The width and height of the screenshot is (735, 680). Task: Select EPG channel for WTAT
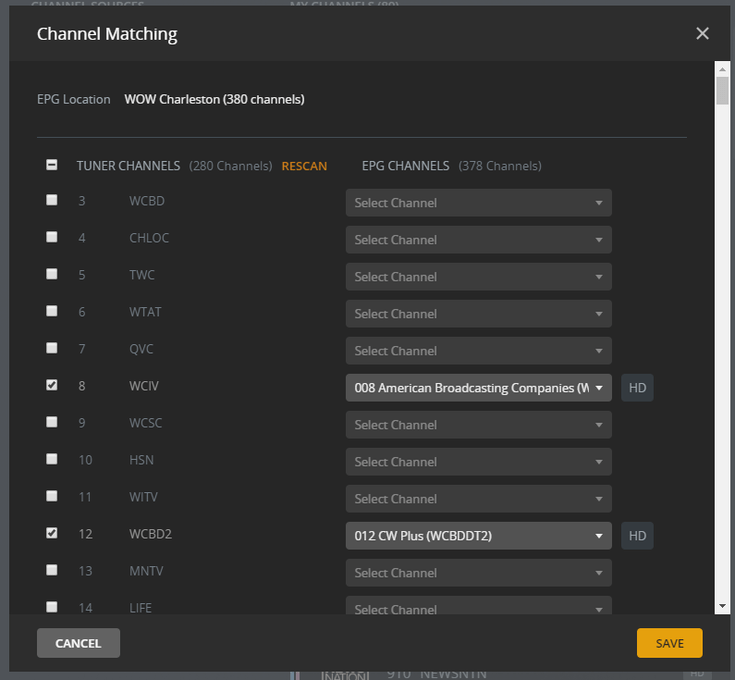[478, 314]
